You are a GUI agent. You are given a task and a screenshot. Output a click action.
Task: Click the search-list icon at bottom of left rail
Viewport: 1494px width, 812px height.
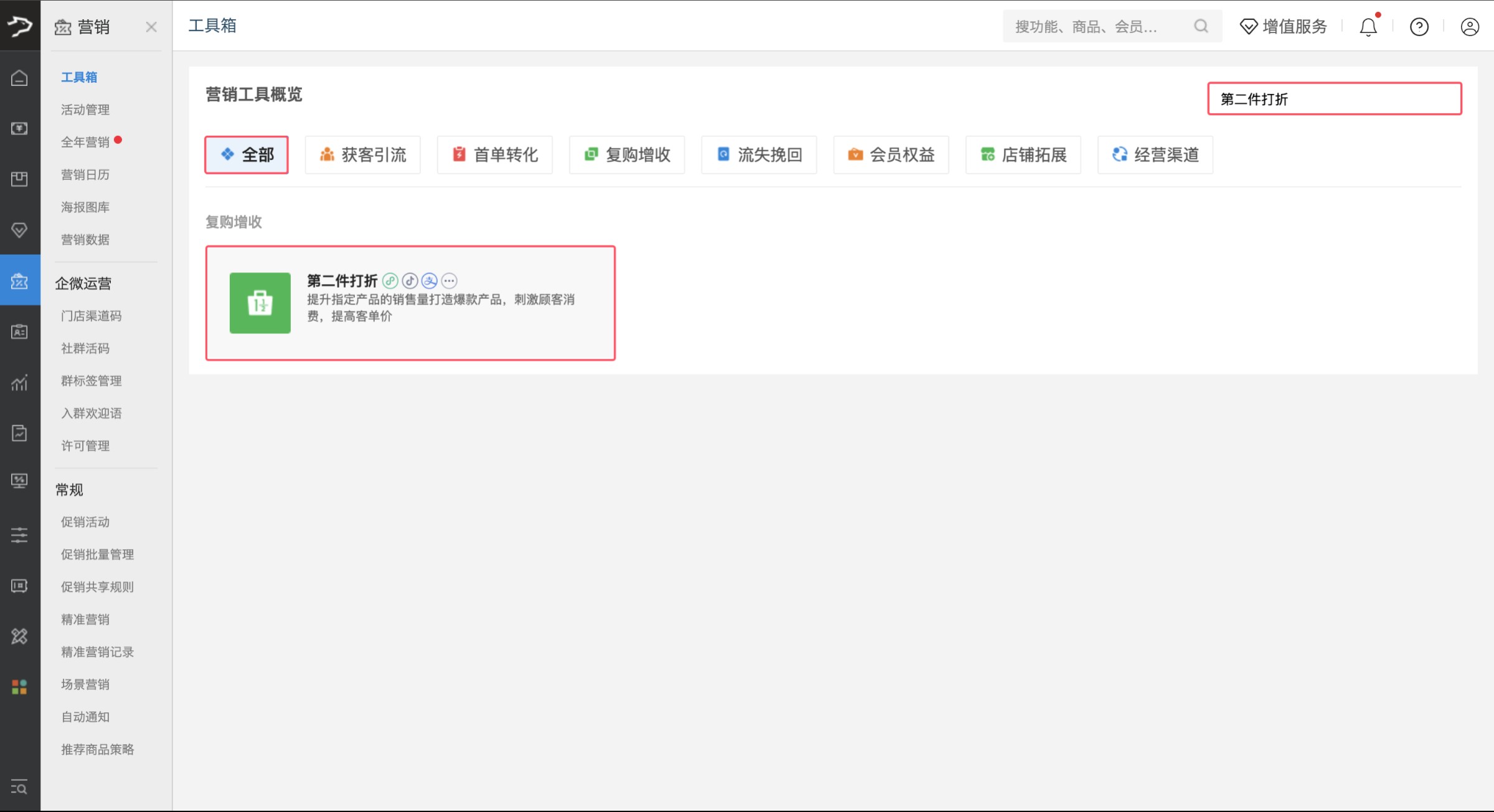19,788
